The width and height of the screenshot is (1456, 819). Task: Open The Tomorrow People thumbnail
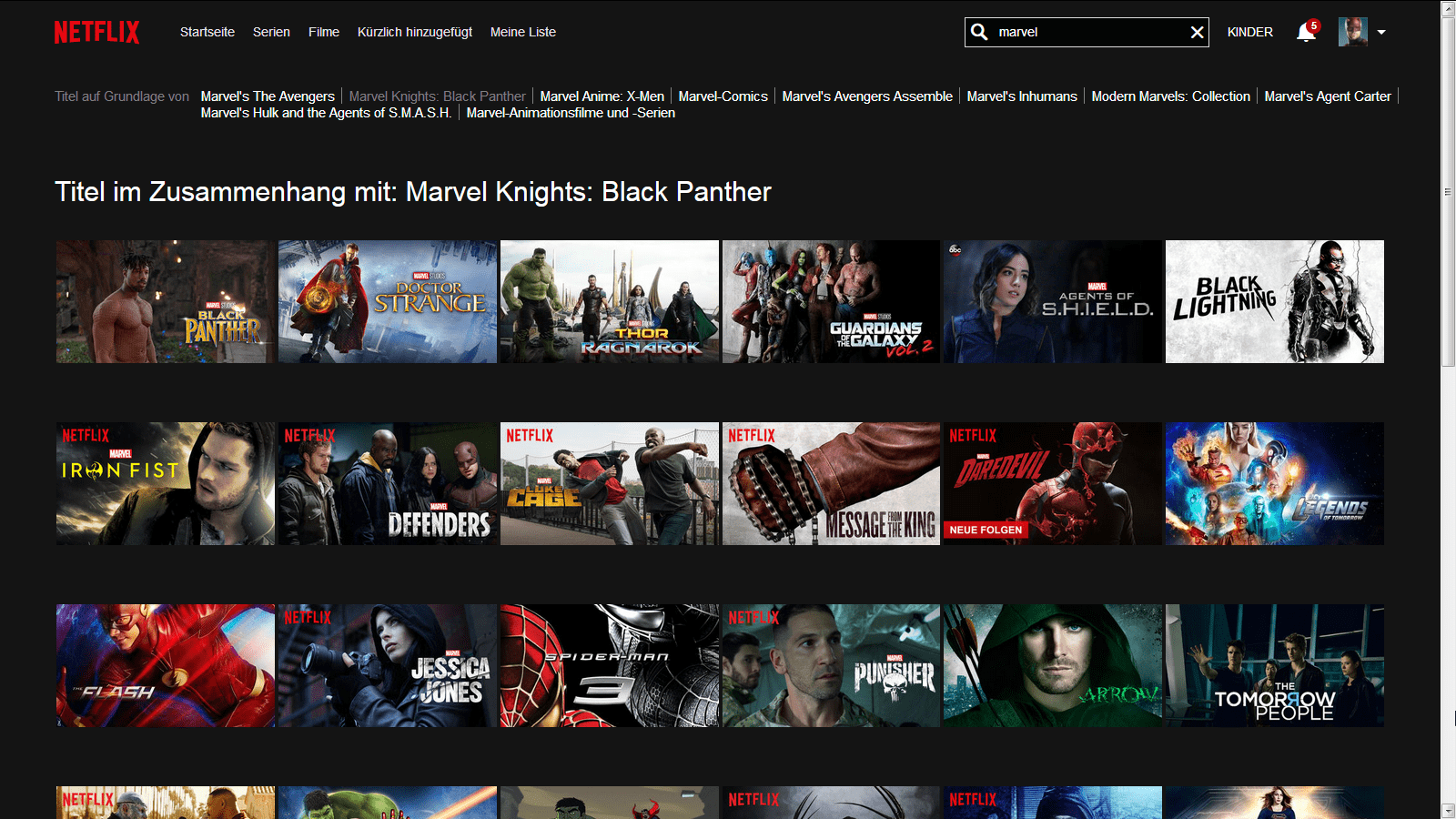1275,665
